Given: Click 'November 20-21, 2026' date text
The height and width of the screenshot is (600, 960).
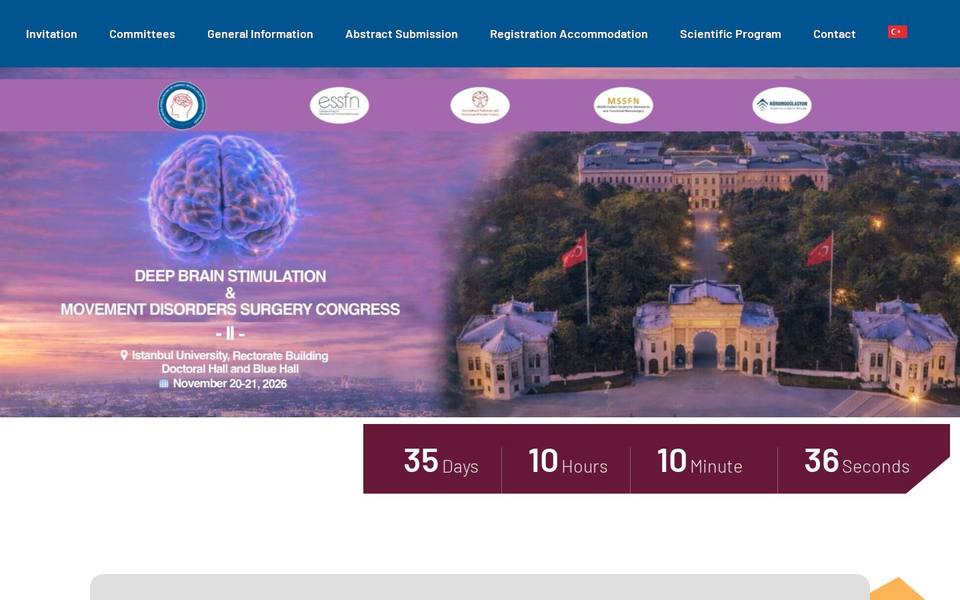Looking at the screenshot, I should [230, 384].
